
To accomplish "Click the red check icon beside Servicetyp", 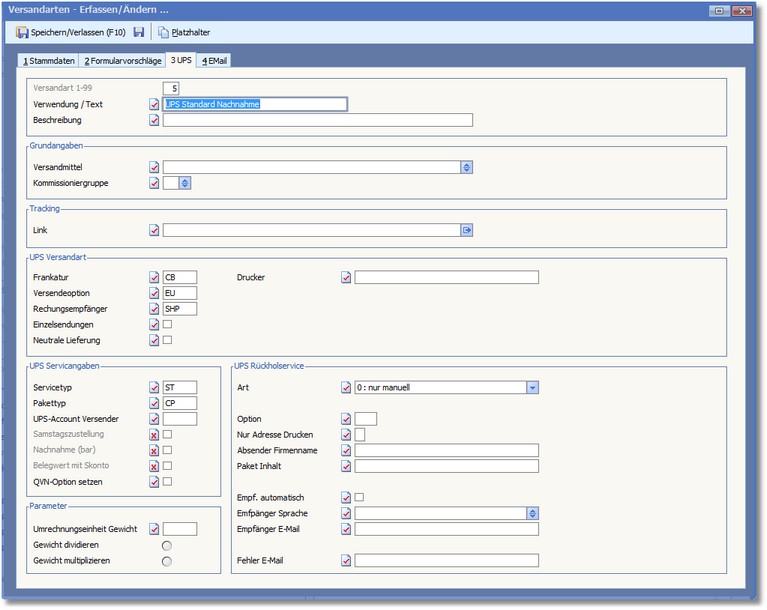I will [x=154, y=387].
